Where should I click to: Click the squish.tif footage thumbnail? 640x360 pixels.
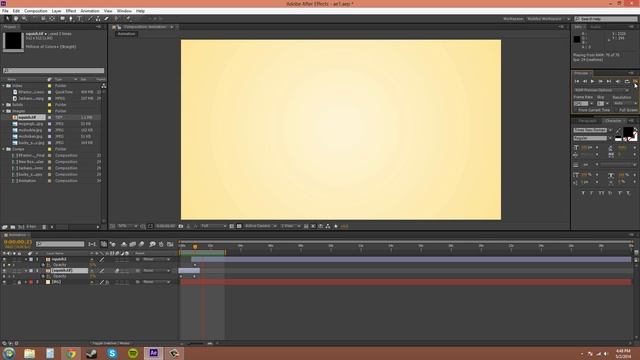(x=13, y=41)
